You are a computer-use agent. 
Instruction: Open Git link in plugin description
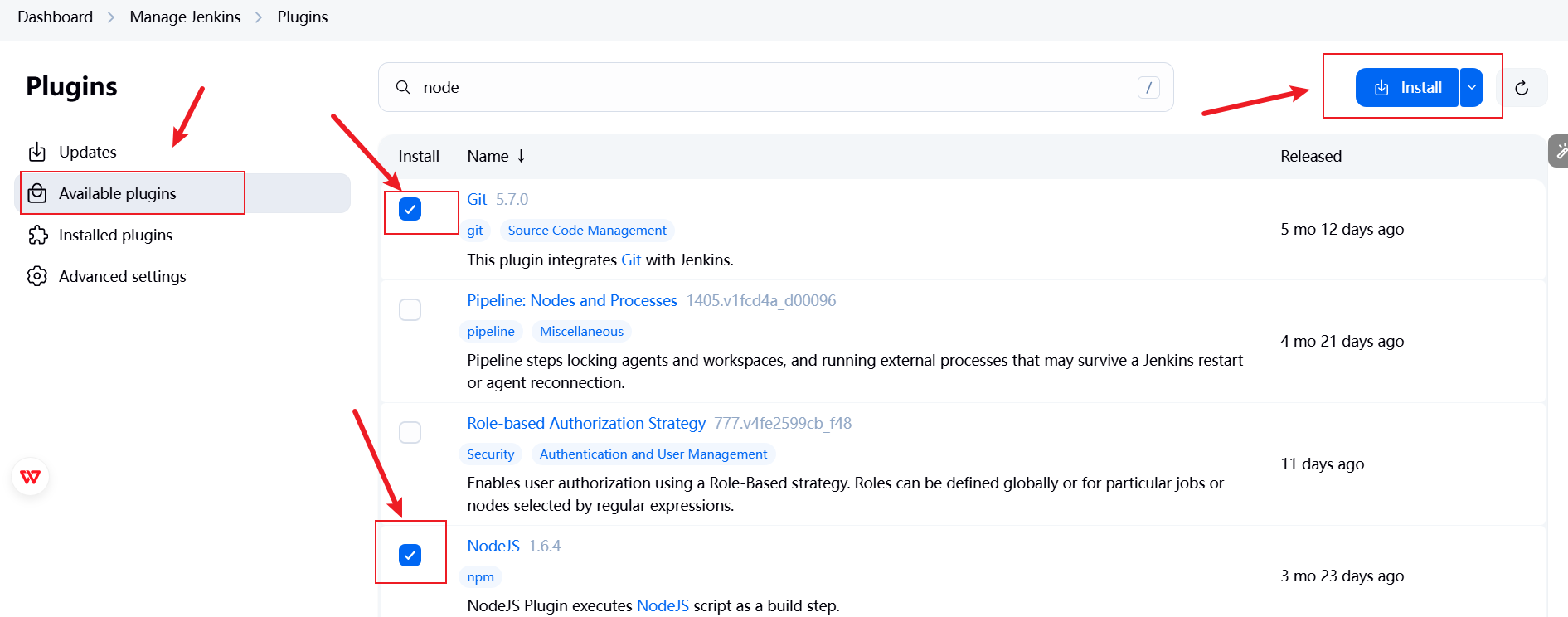point(631,260)
